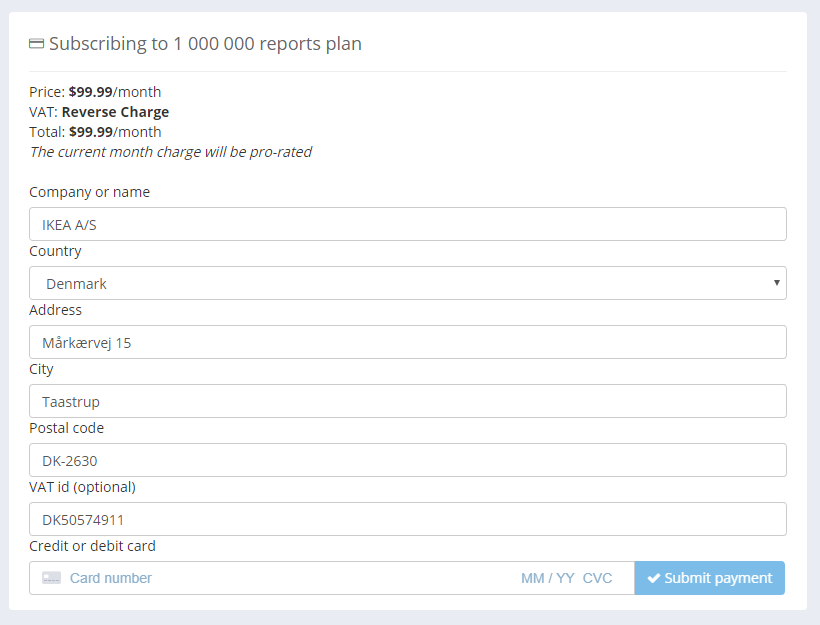The height and width of the screenshot is (625, 820).
Task: Click the 'VAT id (optional)' label
Action: coord(82,487)
